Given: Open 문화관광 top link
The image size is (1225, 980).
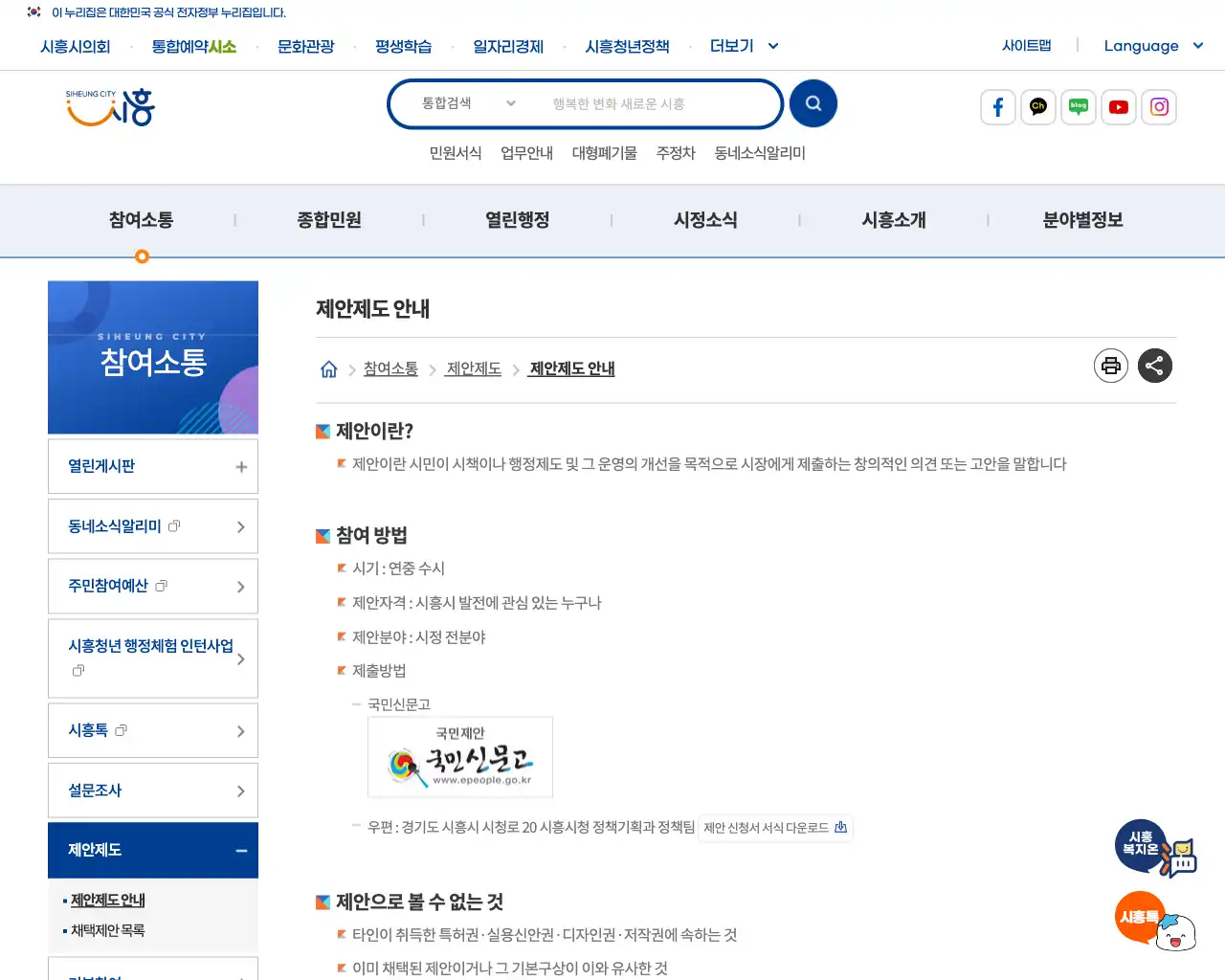Looking at the screenshot, I should click(x=305, y=46).
